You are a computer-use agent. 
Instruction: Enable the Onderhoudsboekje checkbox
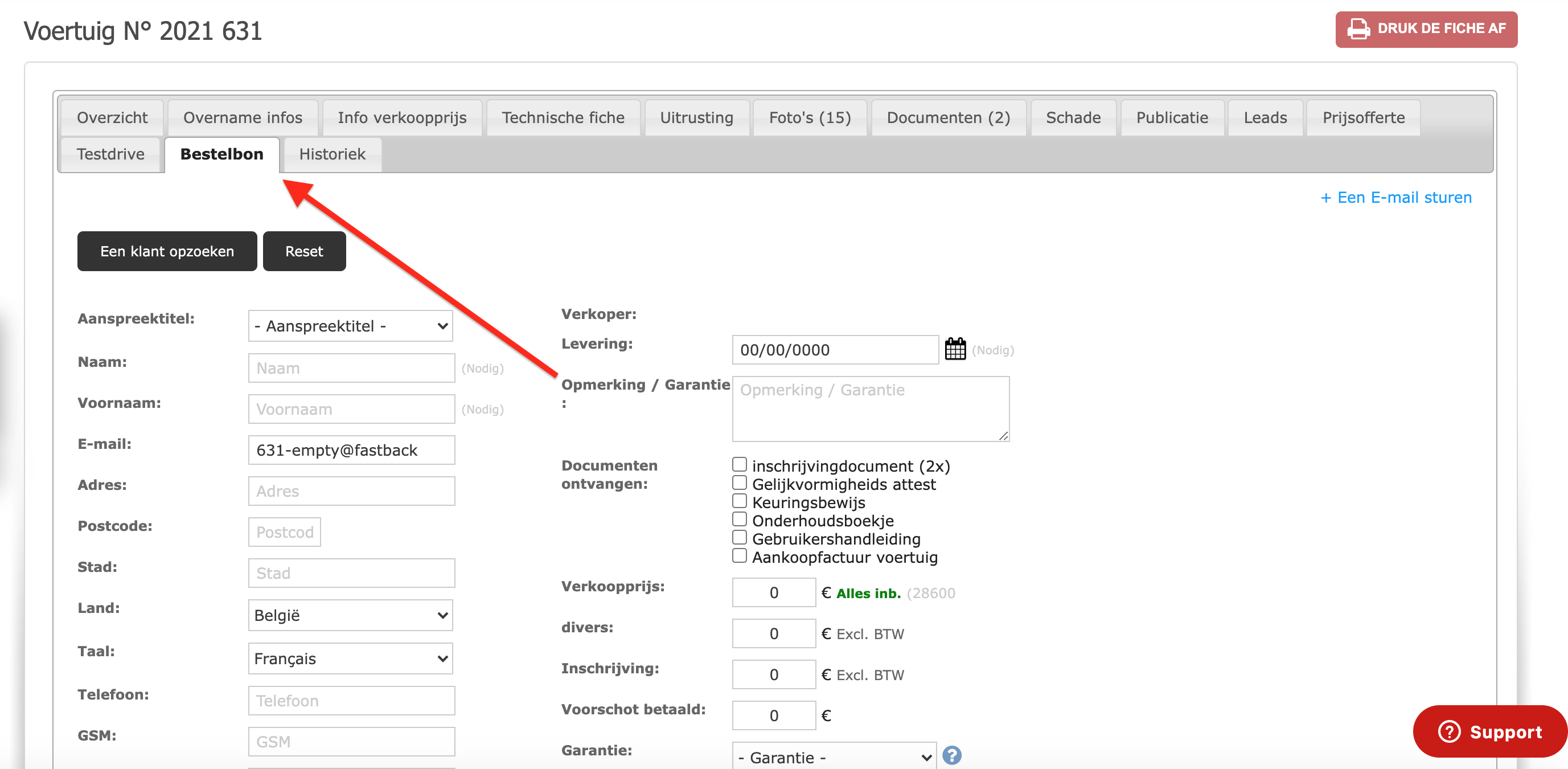coord(739,520)
